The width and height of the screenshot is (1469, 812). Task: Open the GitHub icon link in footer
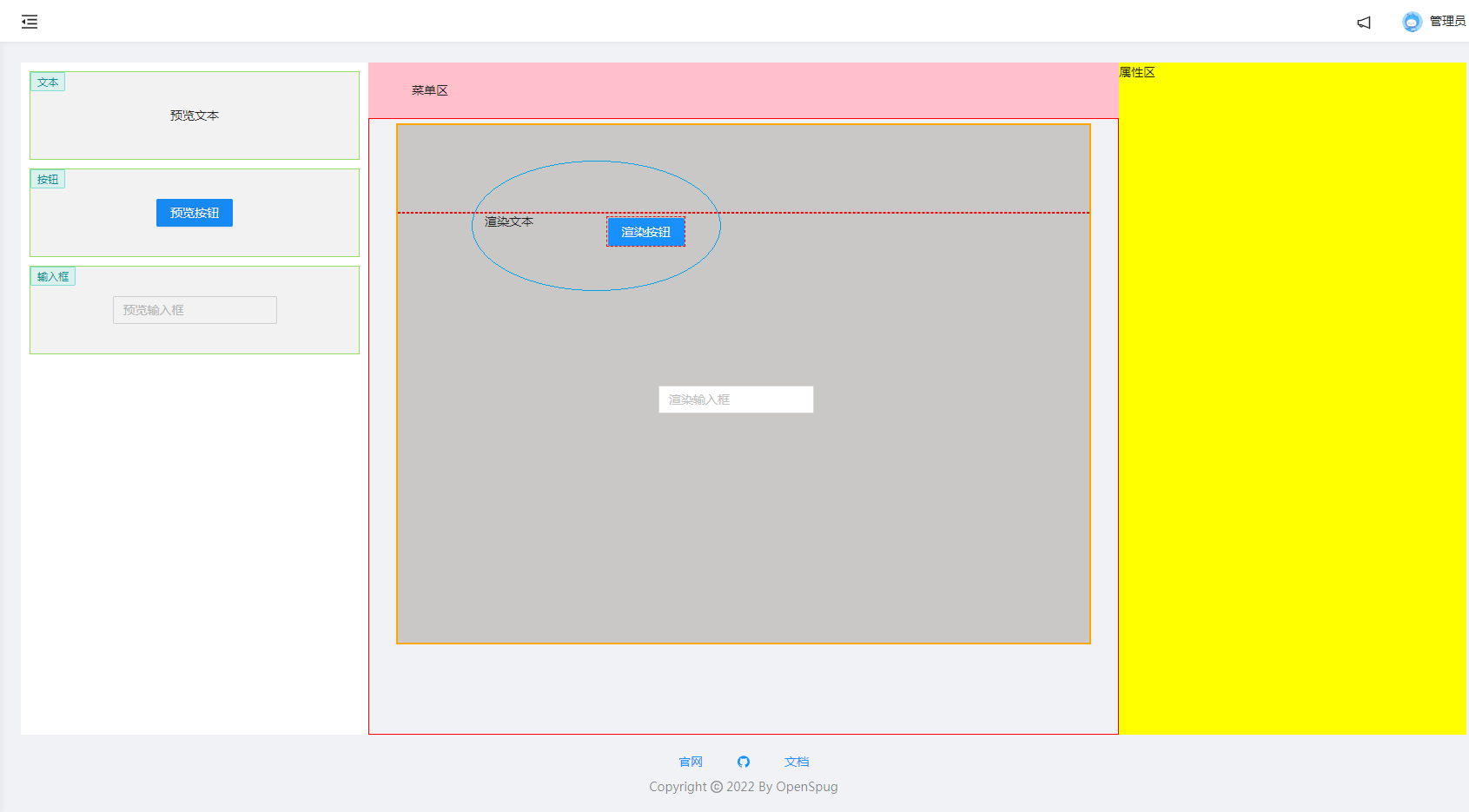tap(744, 762)
